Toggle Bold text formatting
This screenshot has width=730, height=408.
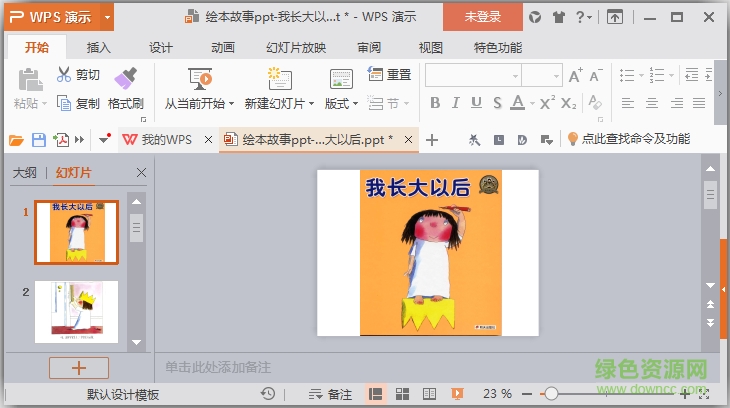click(435, 103)
